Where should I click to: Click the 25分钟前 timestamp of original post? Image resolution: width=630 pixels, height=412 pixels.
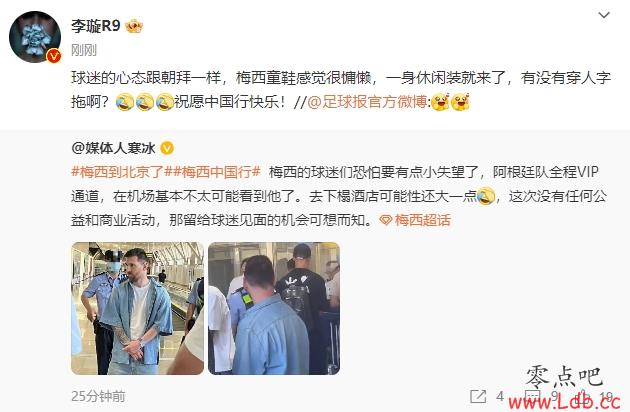98,396
